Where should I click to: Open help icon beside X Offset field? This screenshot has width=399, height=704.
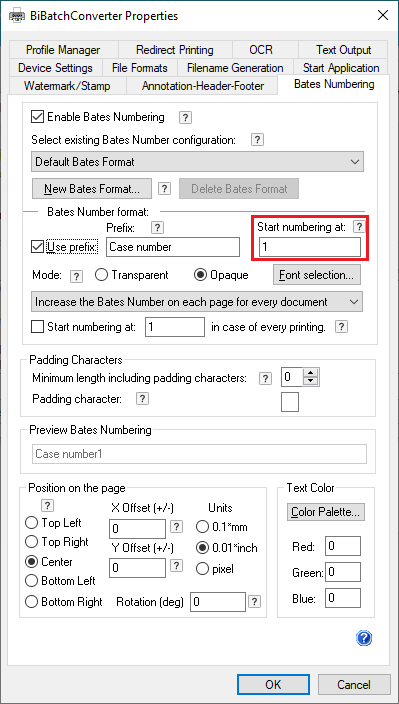[x=177, y=527]
